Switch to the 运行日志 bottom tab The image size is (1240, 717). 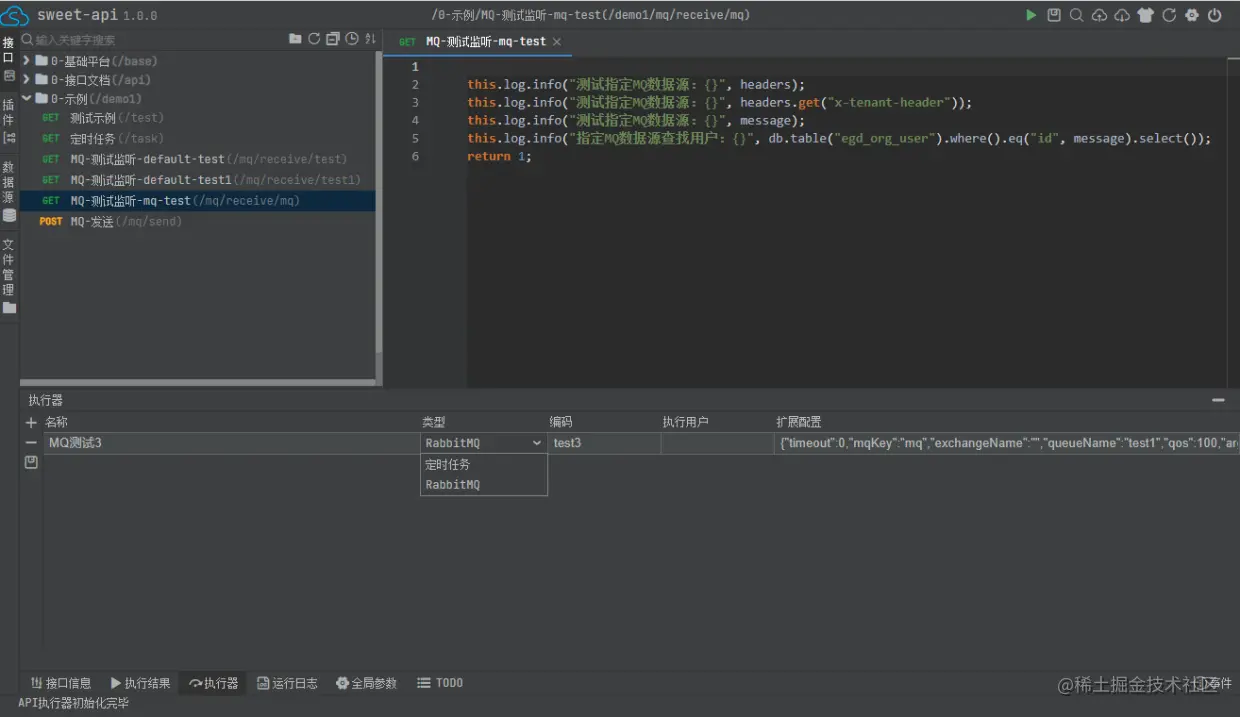(288, 683)
